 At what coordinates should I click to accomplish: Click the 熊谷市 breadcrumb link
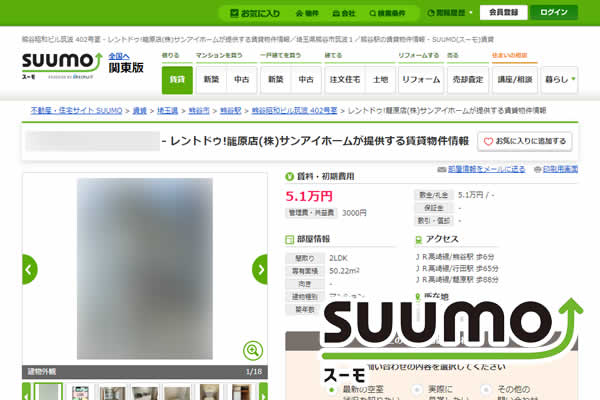coord(199,111)
